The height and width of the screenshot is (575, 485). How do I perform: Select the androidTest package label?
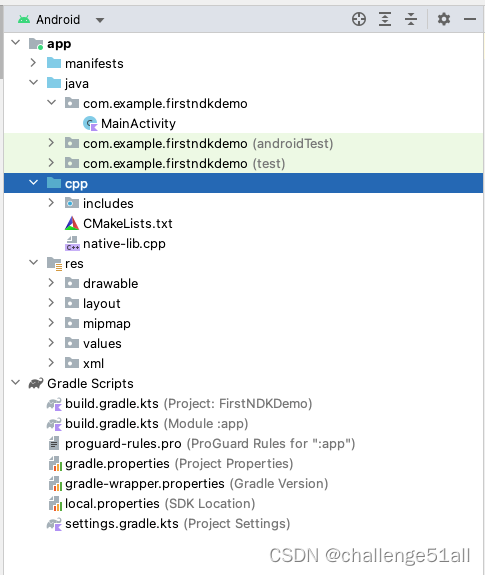(x=208, y=143)
